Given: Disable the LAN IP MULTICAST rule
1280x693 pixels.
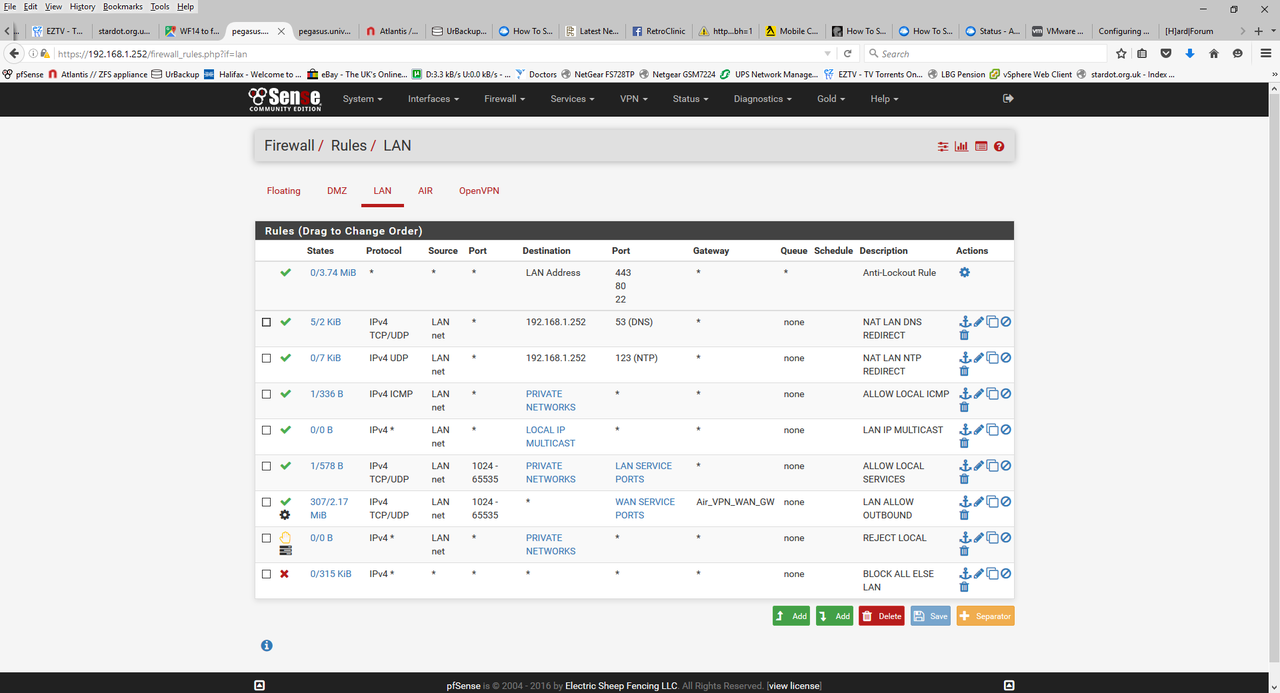Looking at the screenshot, I should [x=1006, y=430].
